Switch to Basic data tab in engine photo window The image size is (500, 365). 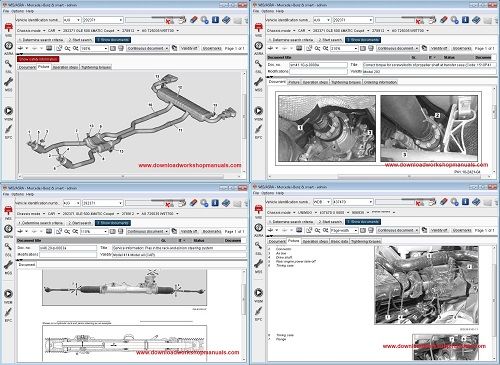339,241
